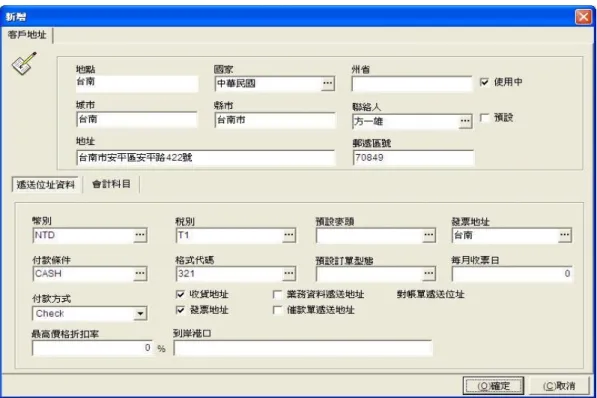This screenshot has height=398, width=597.
Task: Close the 新增 dialog window
Action: [x=583, y=17]
